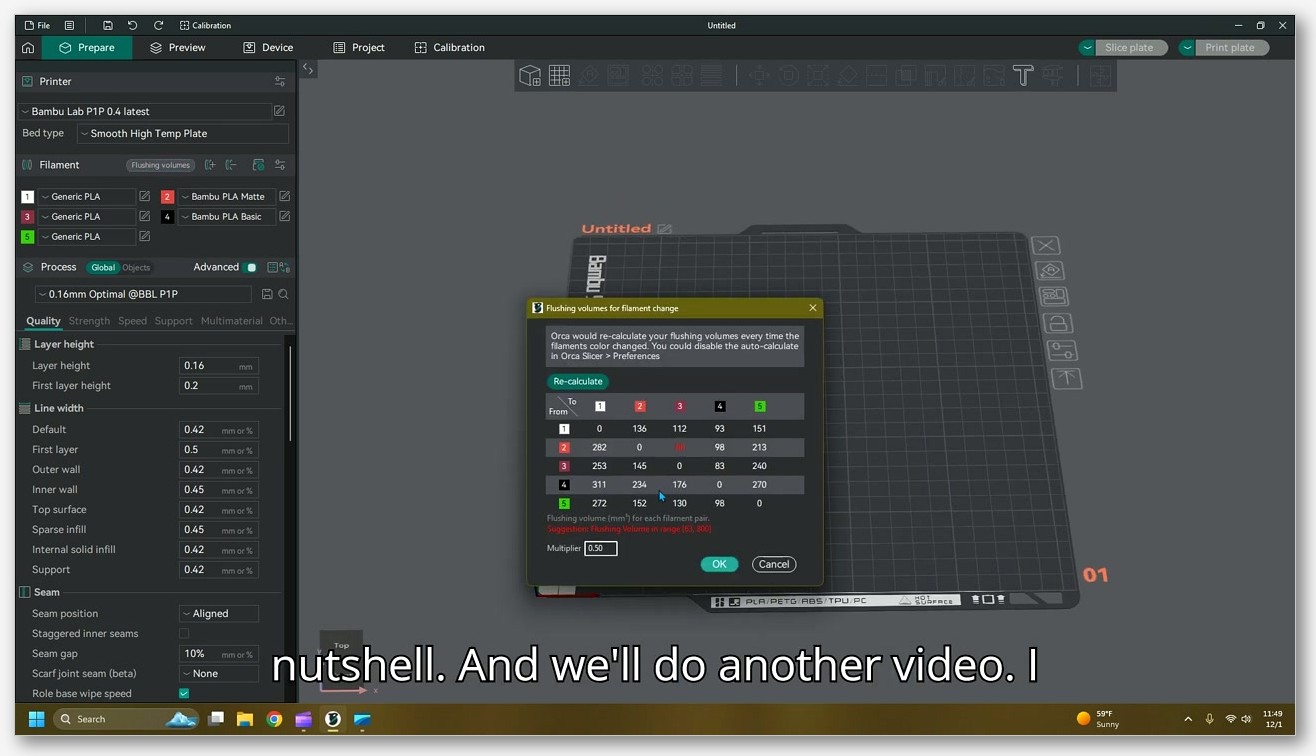The width and height of the screenshot is (1316, 756).
Task: Open the filament settings sliders icon
Action: [280, 165]
